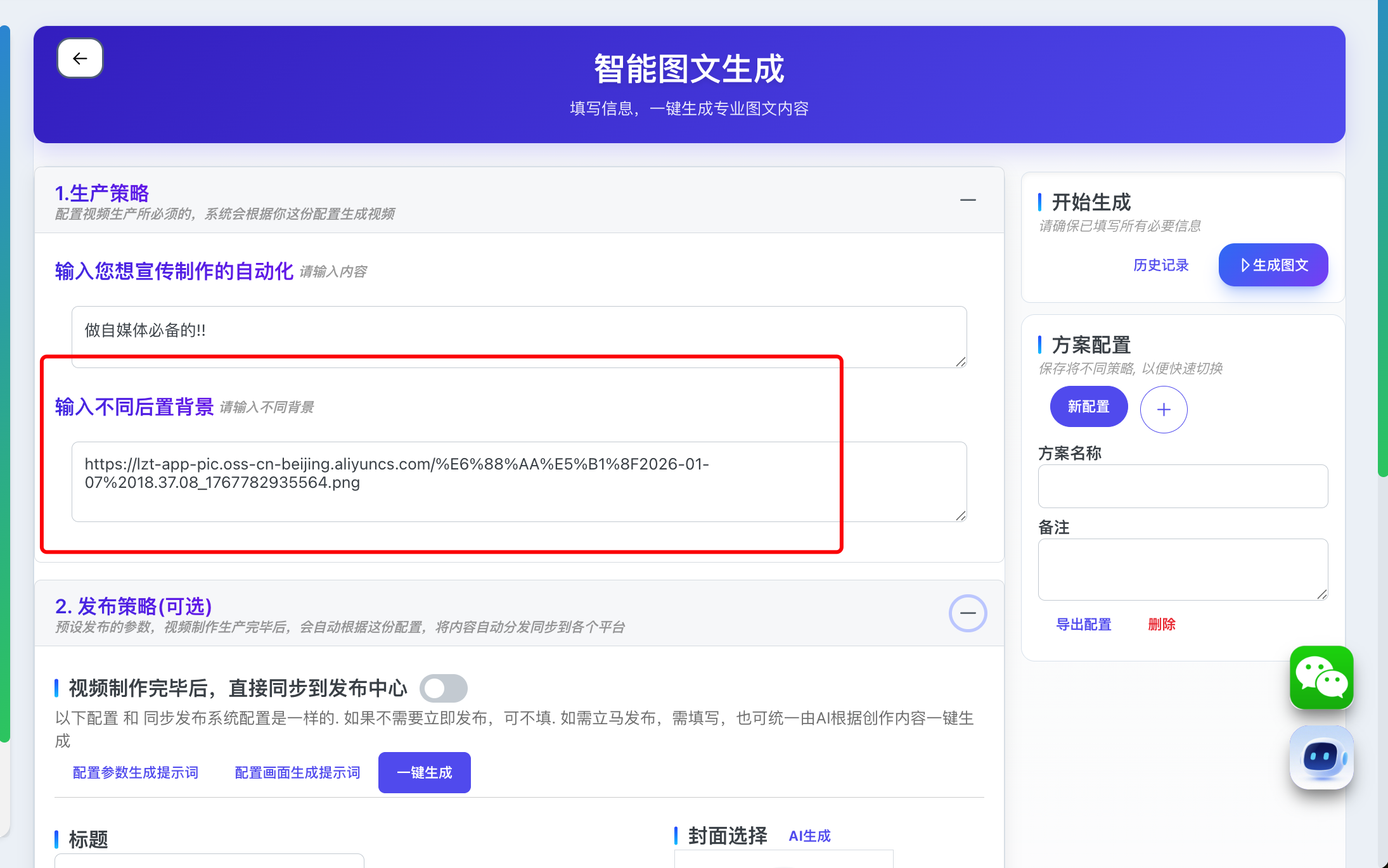
Task: Open 历史记录 link
Action: tap(1160, 265)
